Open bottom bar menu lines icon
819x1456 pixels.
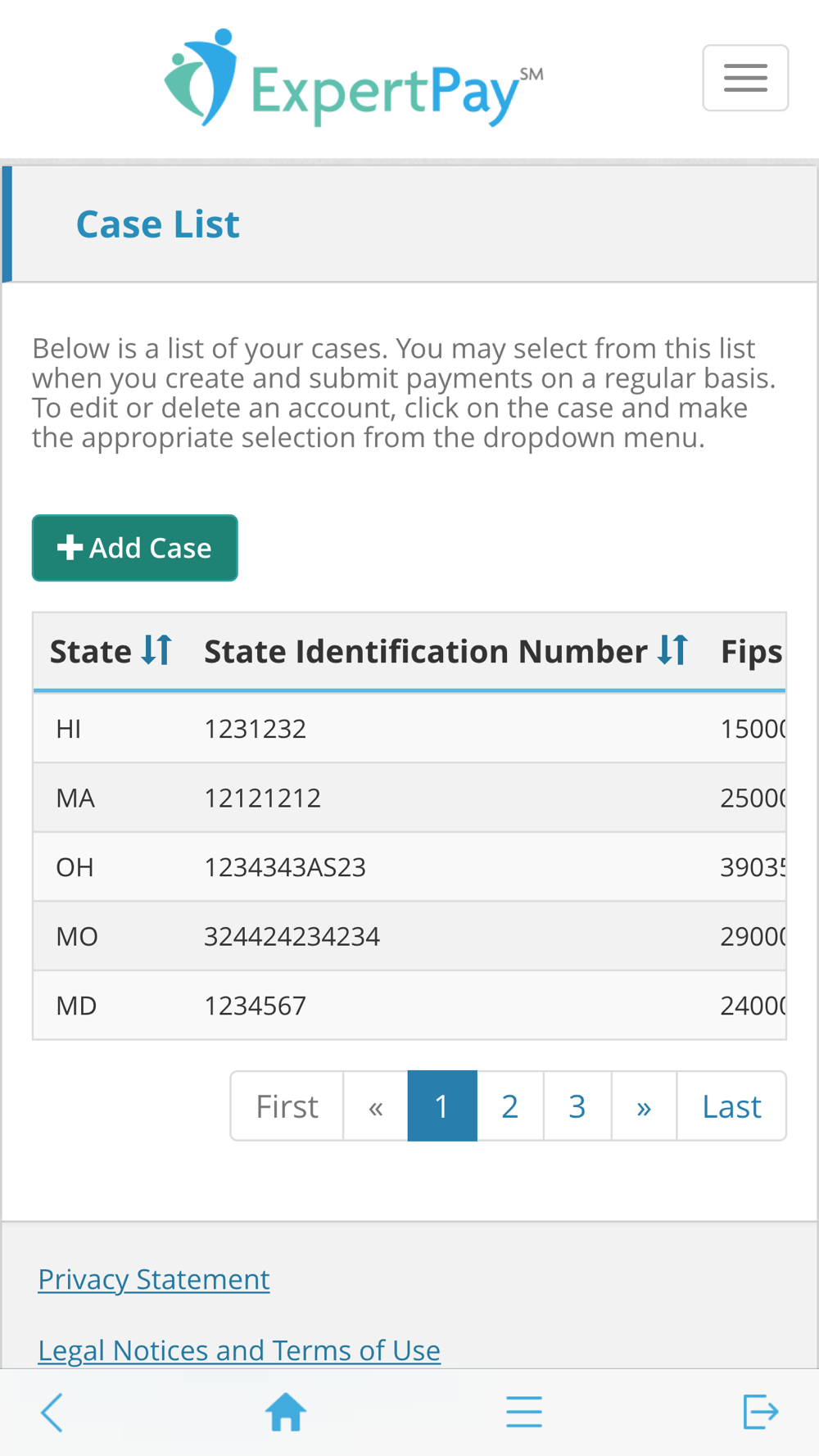[524, 1413]
